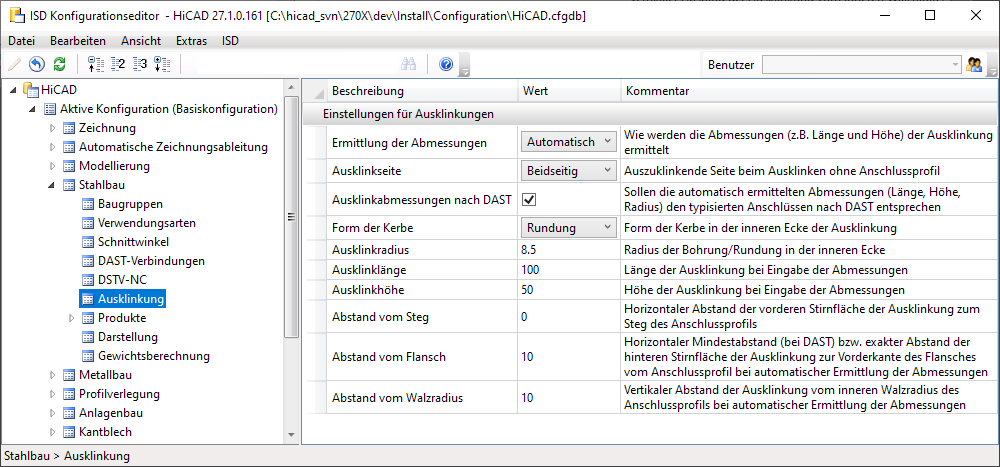Click the user management people icon
Image resolution: width=1000 pixels, height=467 pixels.
point(974,64)
